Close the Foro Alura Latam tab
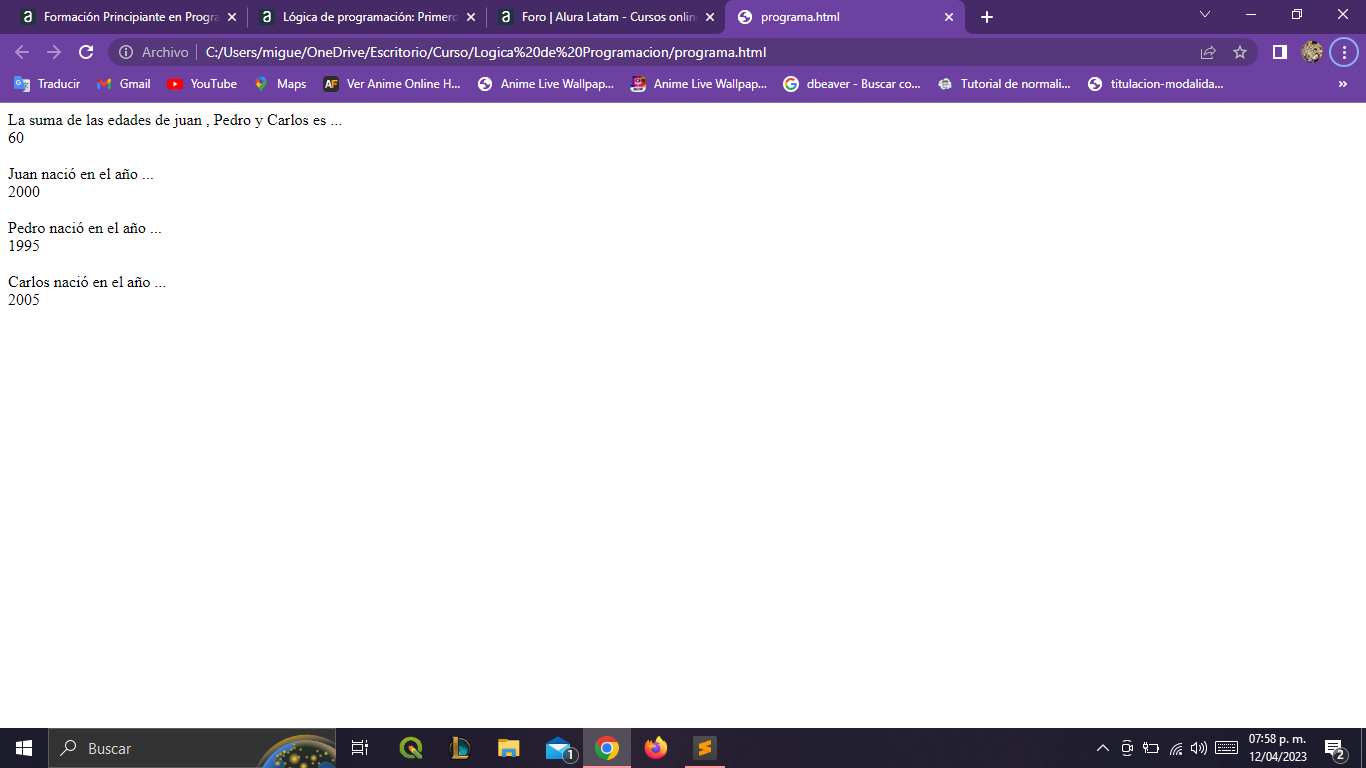 [710, 17]
